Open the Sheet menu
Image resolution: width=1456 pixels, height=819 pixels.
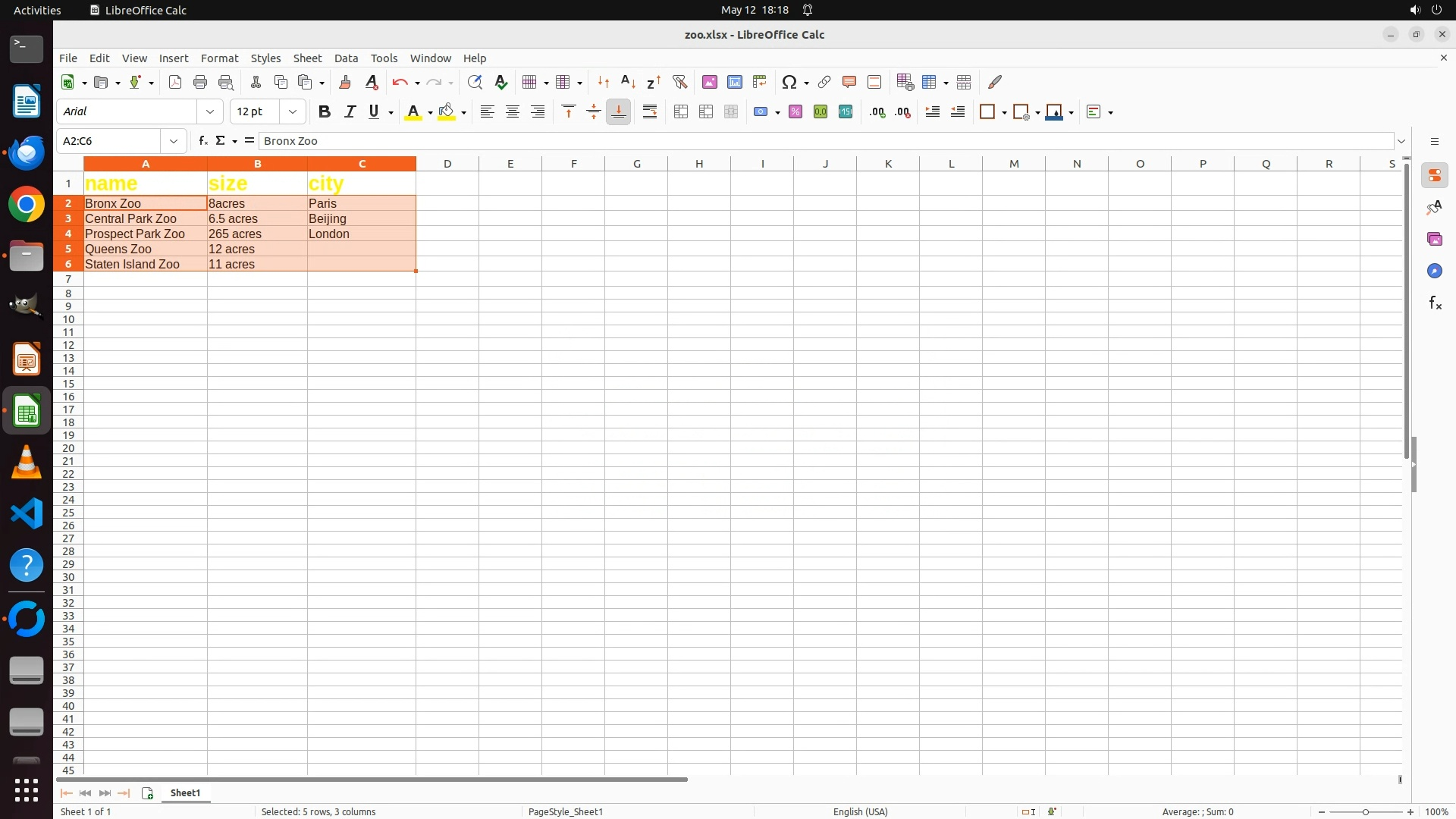307,58
